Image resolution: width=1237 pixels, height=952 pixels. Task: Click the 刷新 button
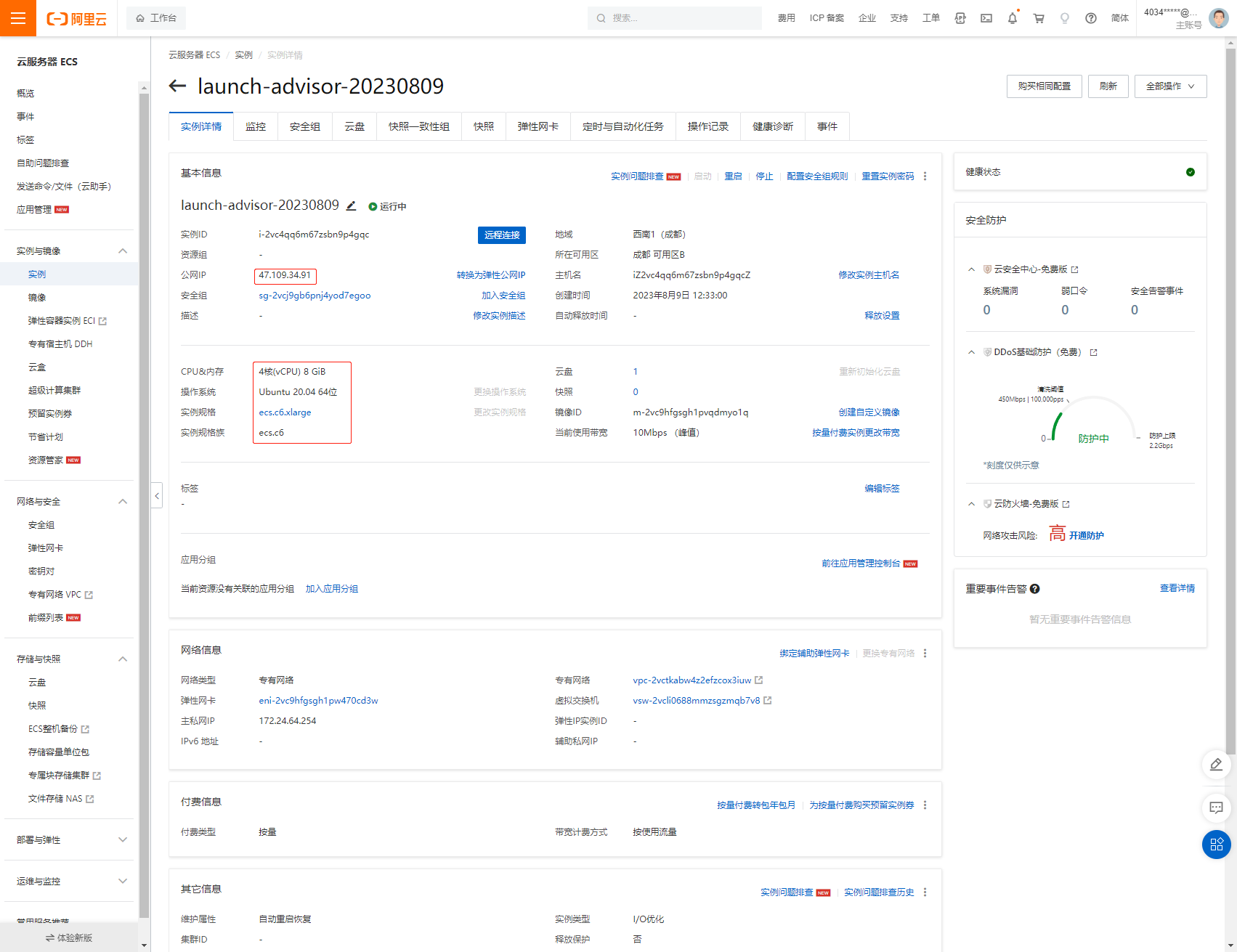1108,86
